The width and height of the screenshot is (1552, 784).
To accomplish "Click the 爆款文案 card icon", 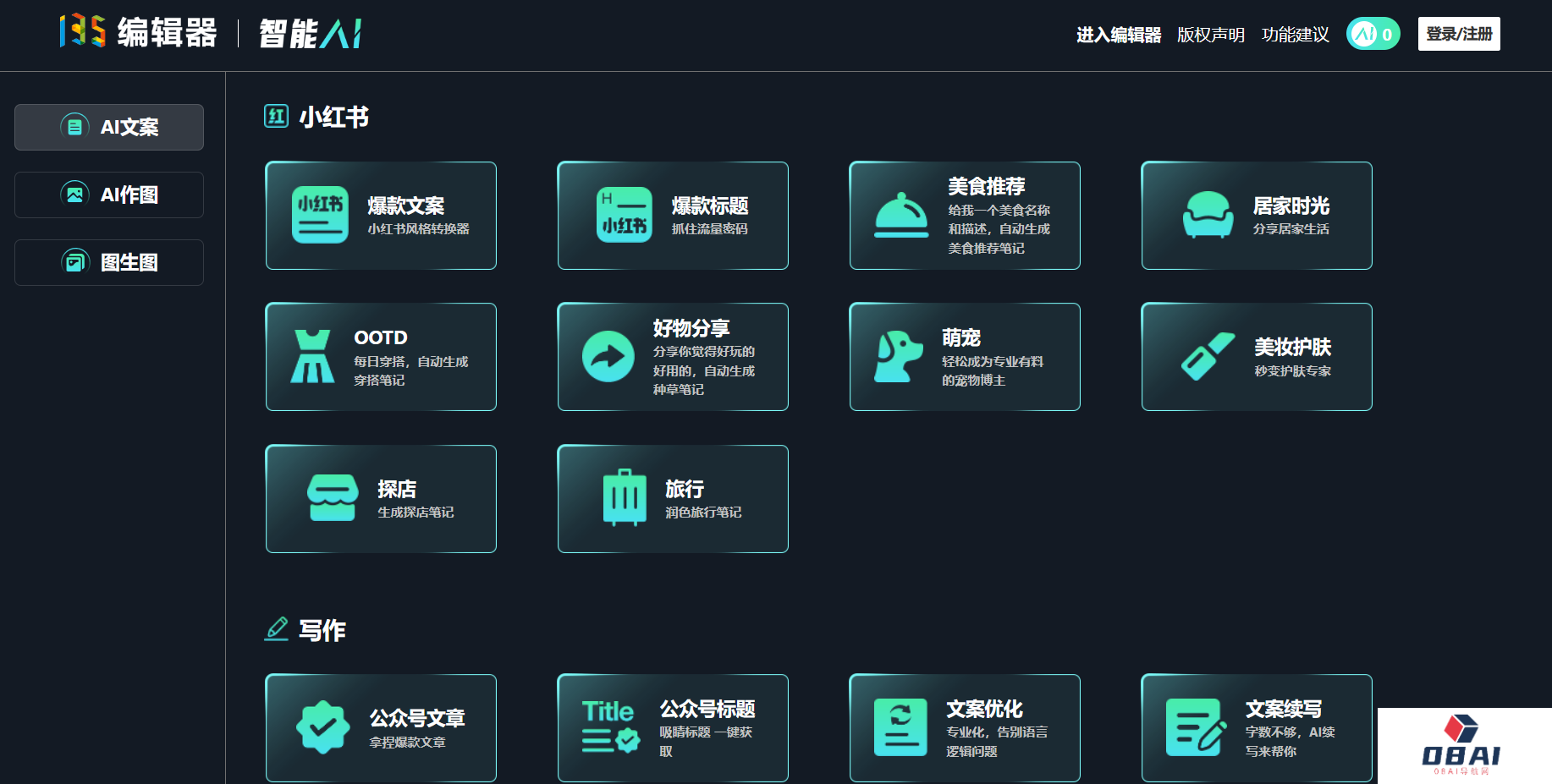I will click(320, 215).
